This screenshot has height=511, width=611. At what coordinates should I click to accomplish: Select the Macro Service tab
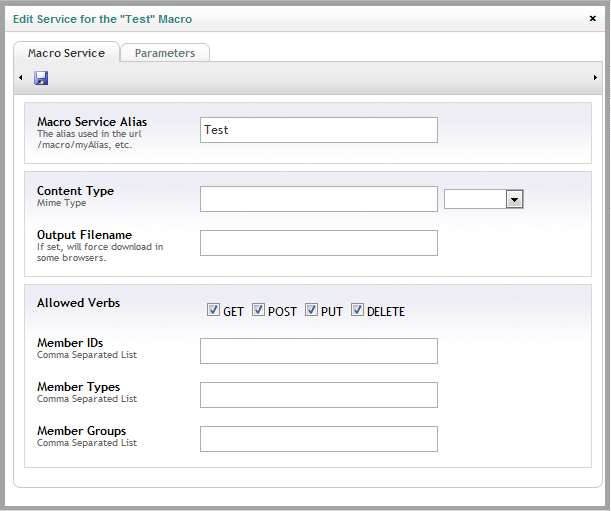tap(66, 53)
